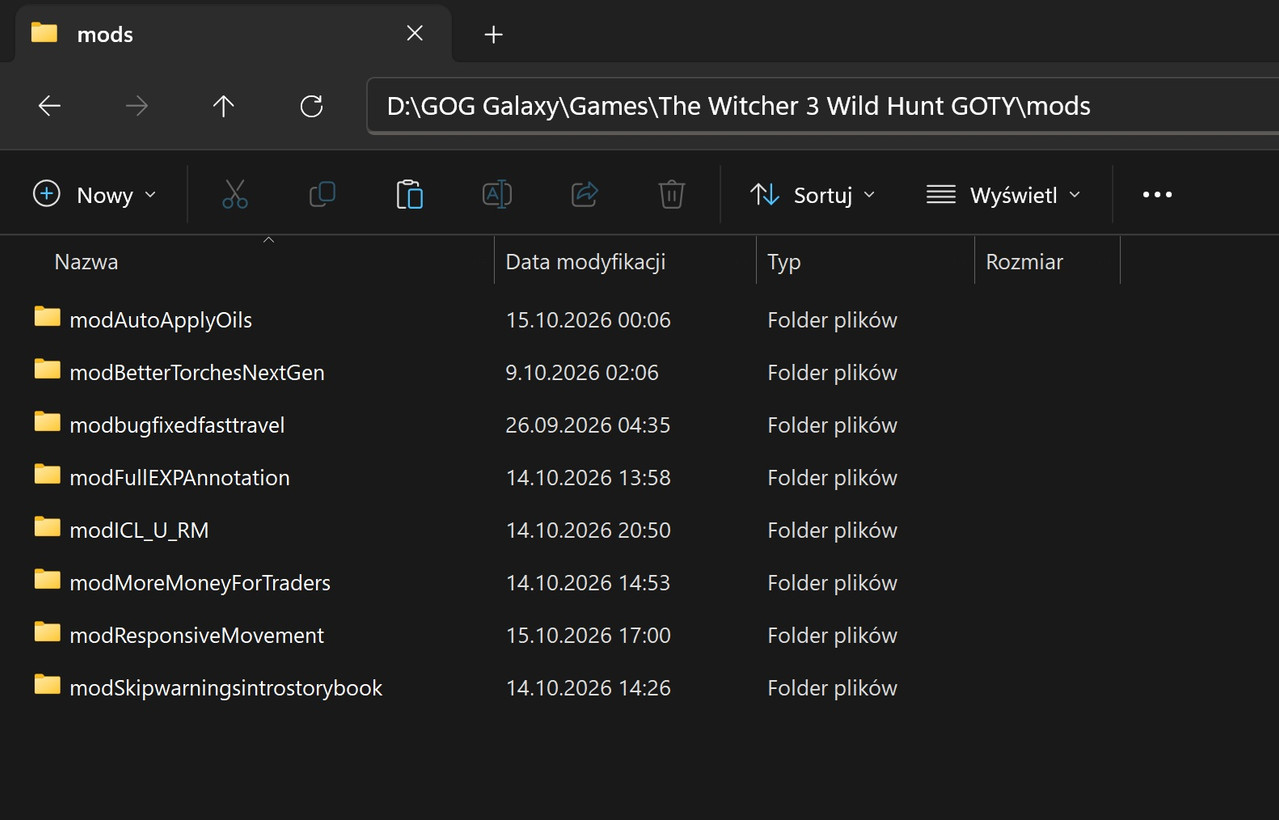Click the date 26.09.2026 04:35
Screen dimensions: 1279x820
point(588,425)
